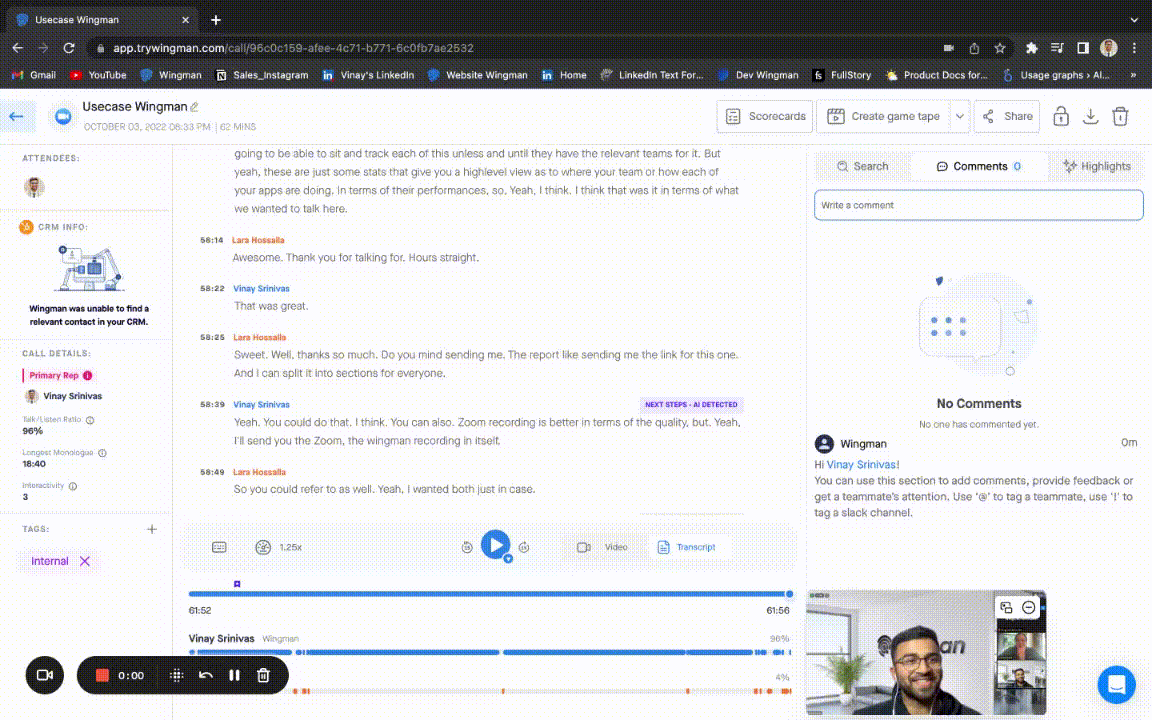Open browser Extensions puzzle icon
1152x720 pixels.
[1032, 48]
